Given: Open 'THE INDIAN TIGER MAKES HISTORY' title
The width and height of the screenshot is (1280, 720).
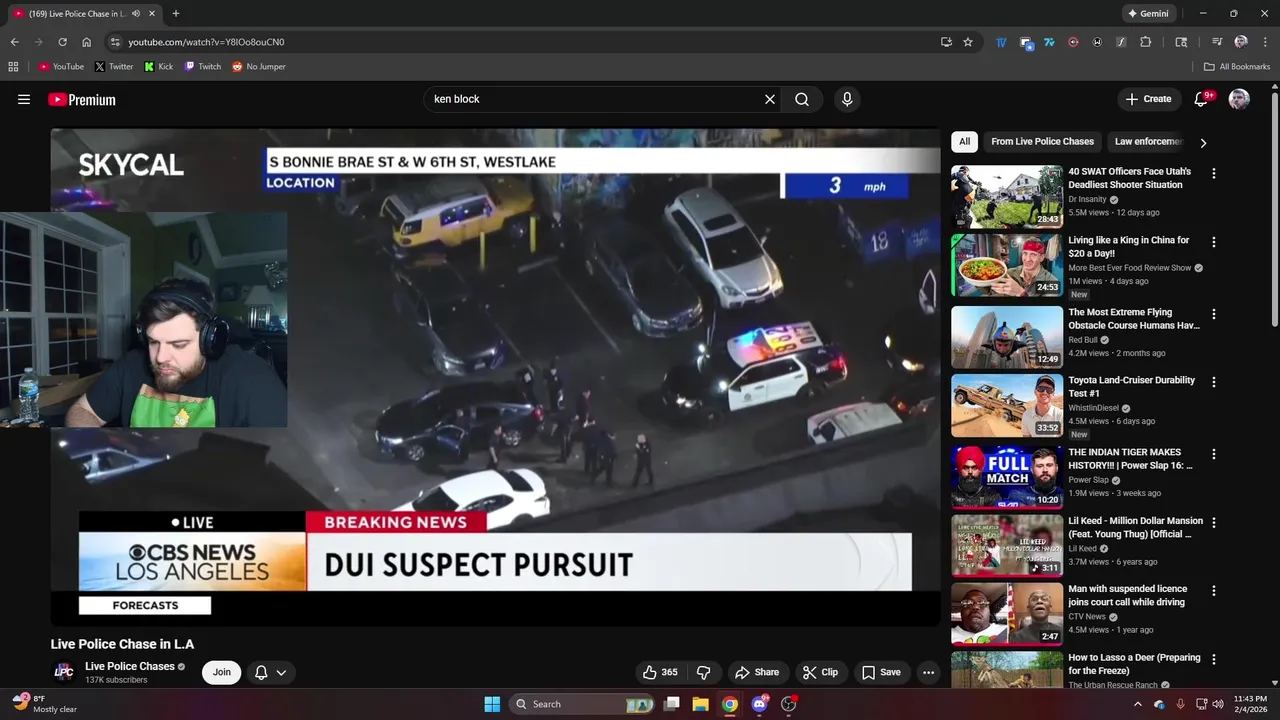Looking at the screenshot, I should tap(1130, 458).
